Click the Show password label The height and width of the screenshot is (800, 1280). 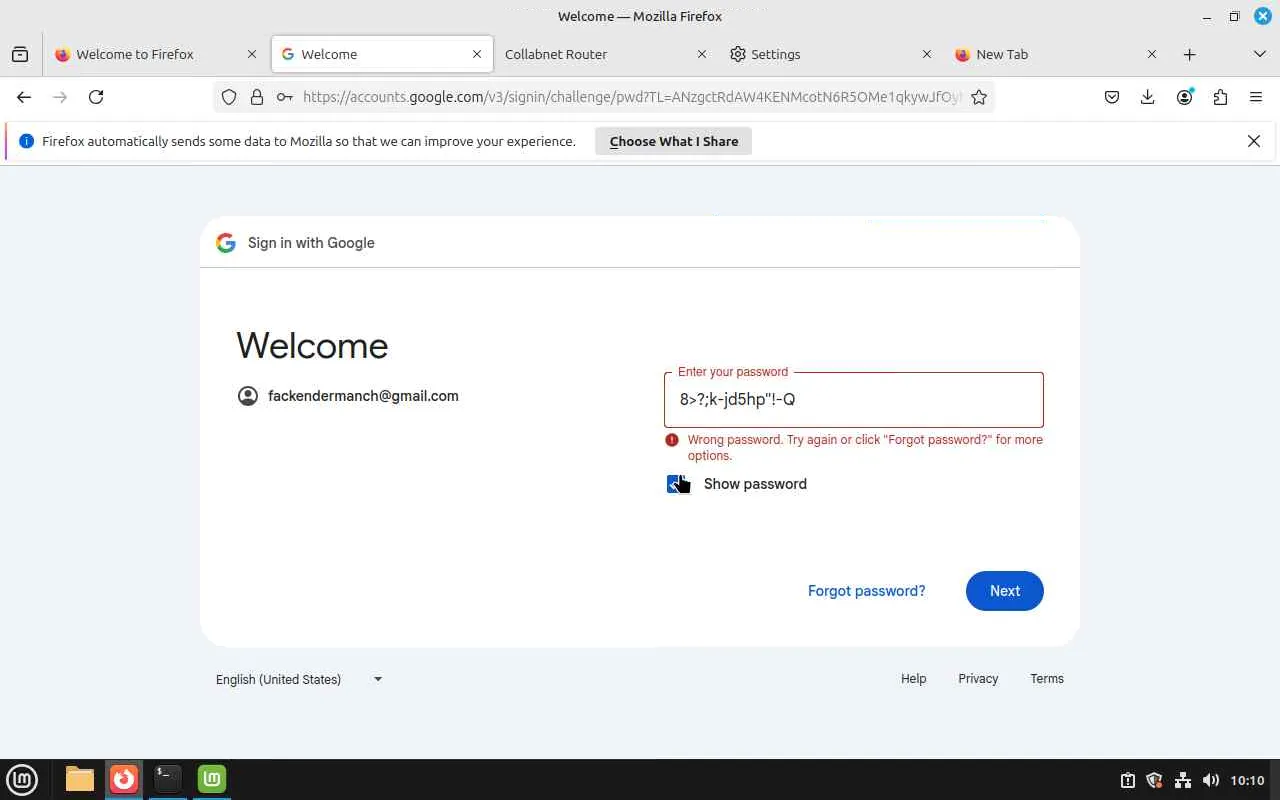coord(755,484)
